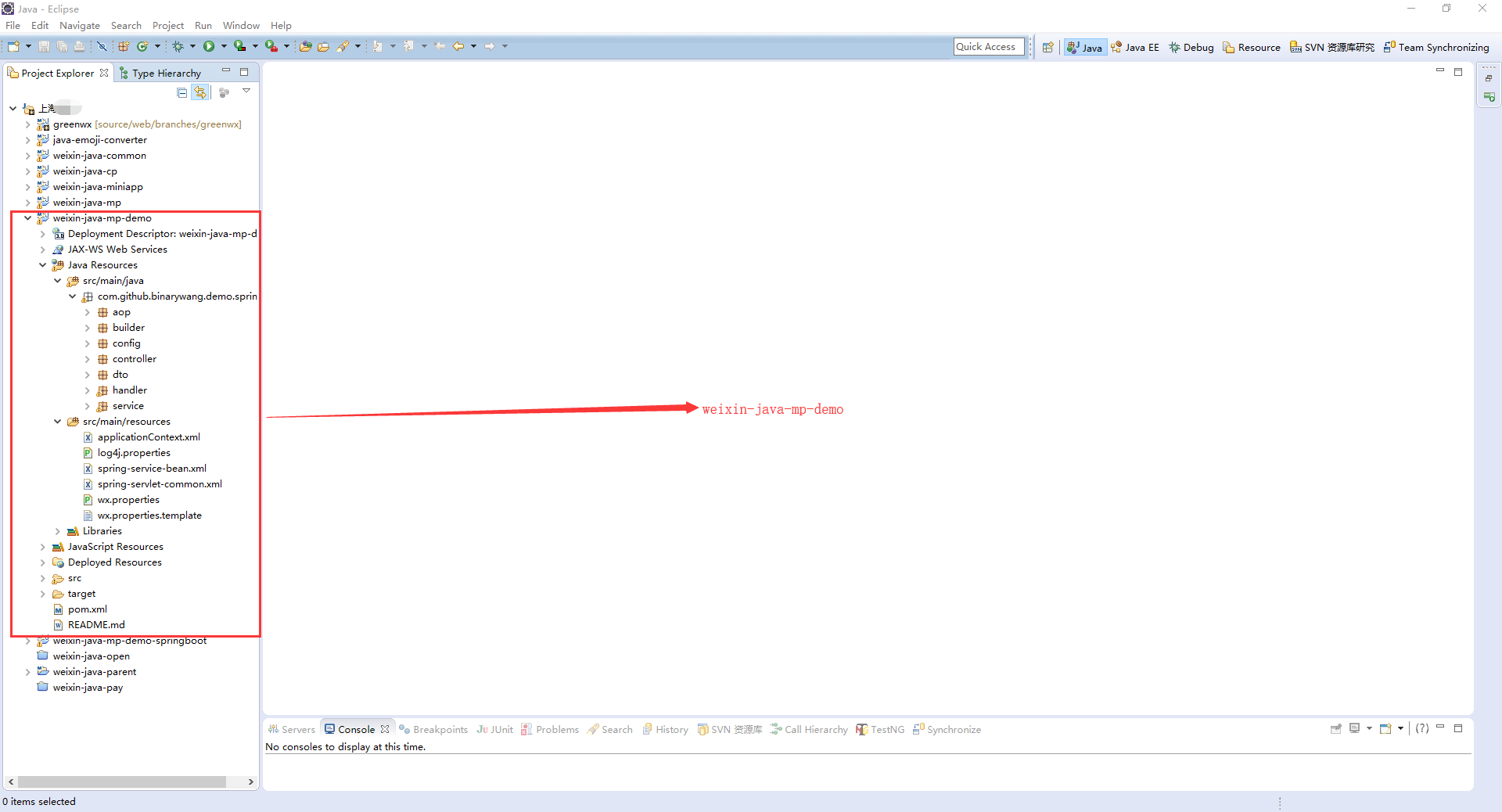
Task: Open the Project menu
Action: [167, 25]
